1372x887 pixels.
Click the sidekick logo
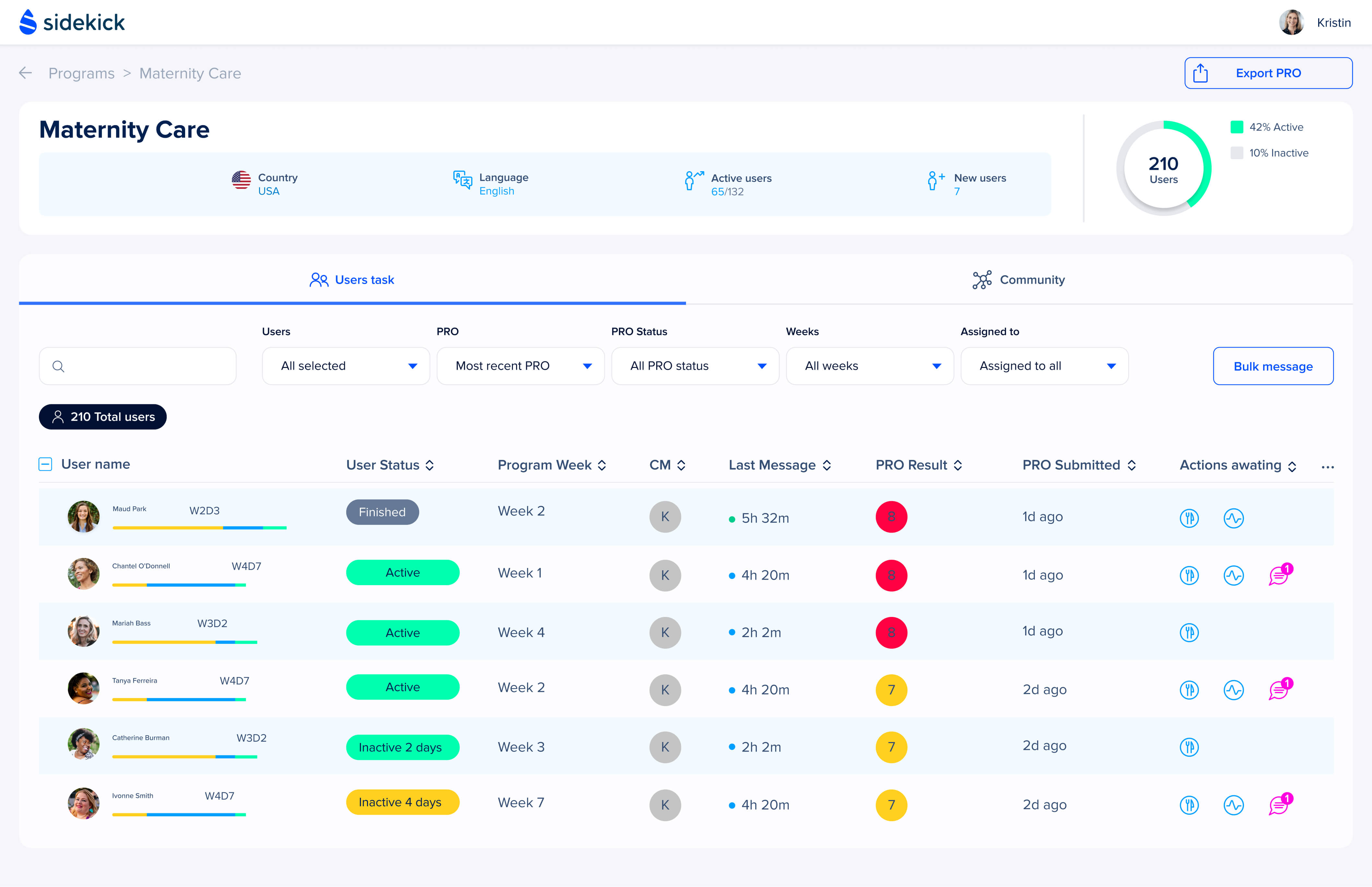73,22
